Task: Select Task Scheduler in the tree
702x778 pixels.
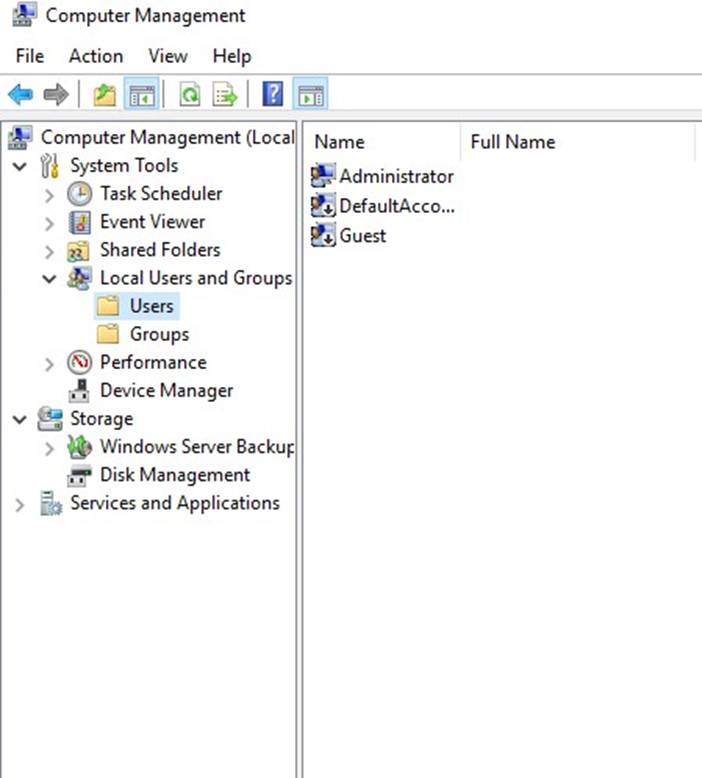Action: [161, 194]
